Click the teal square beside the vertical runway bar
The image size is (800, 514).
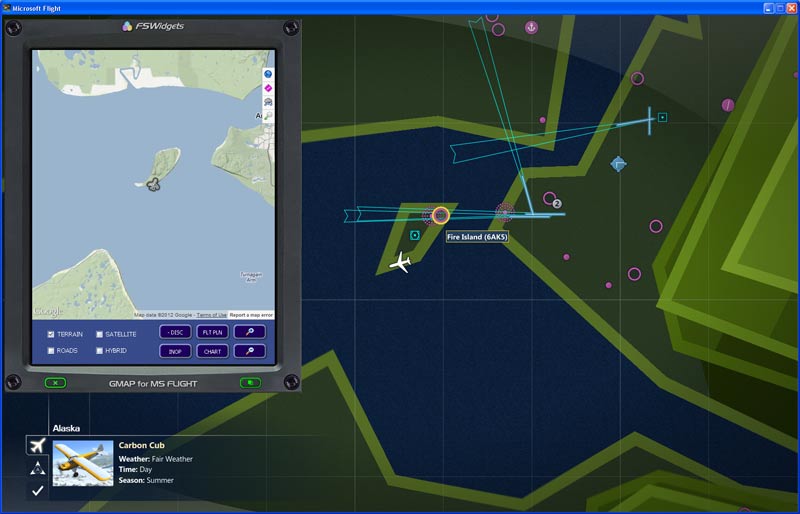662,117
